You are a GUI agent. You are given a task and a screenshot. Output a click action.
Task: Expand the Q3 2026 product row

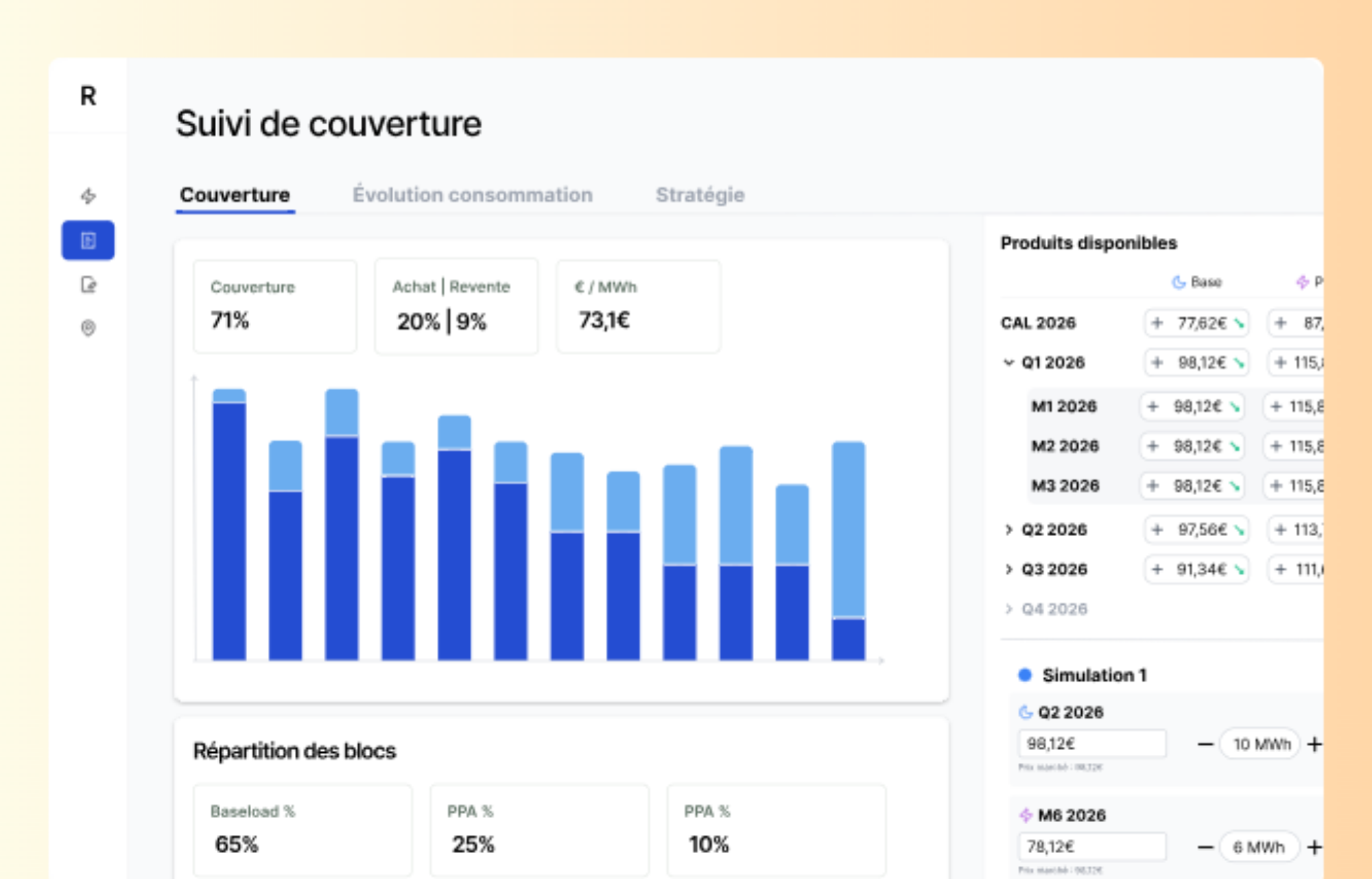tap(1008, 570)
